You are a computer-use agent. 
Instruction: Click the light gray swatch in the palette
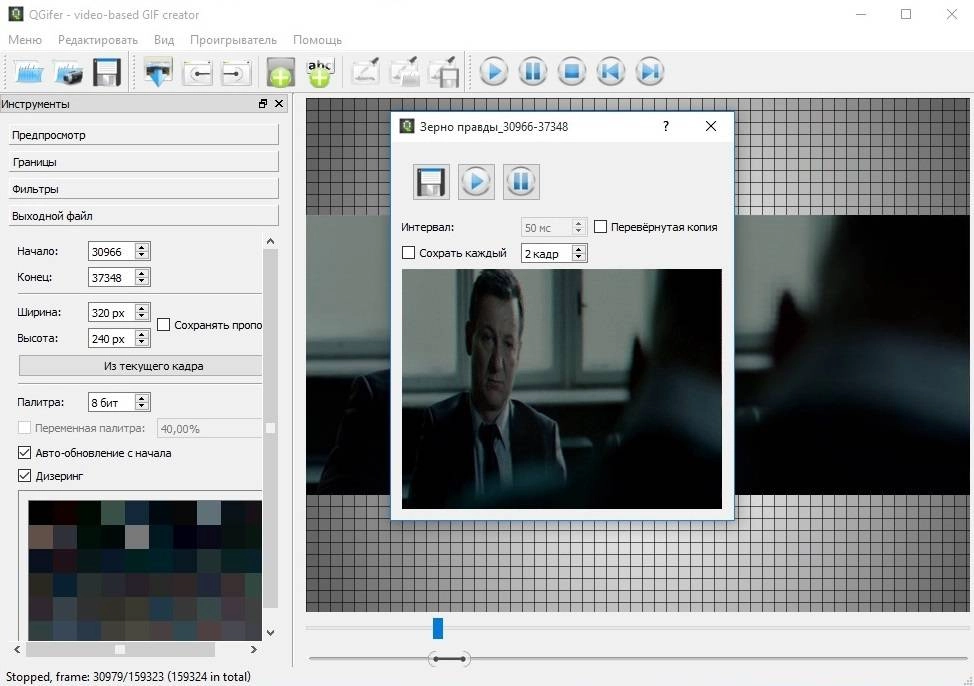point(137,537)
